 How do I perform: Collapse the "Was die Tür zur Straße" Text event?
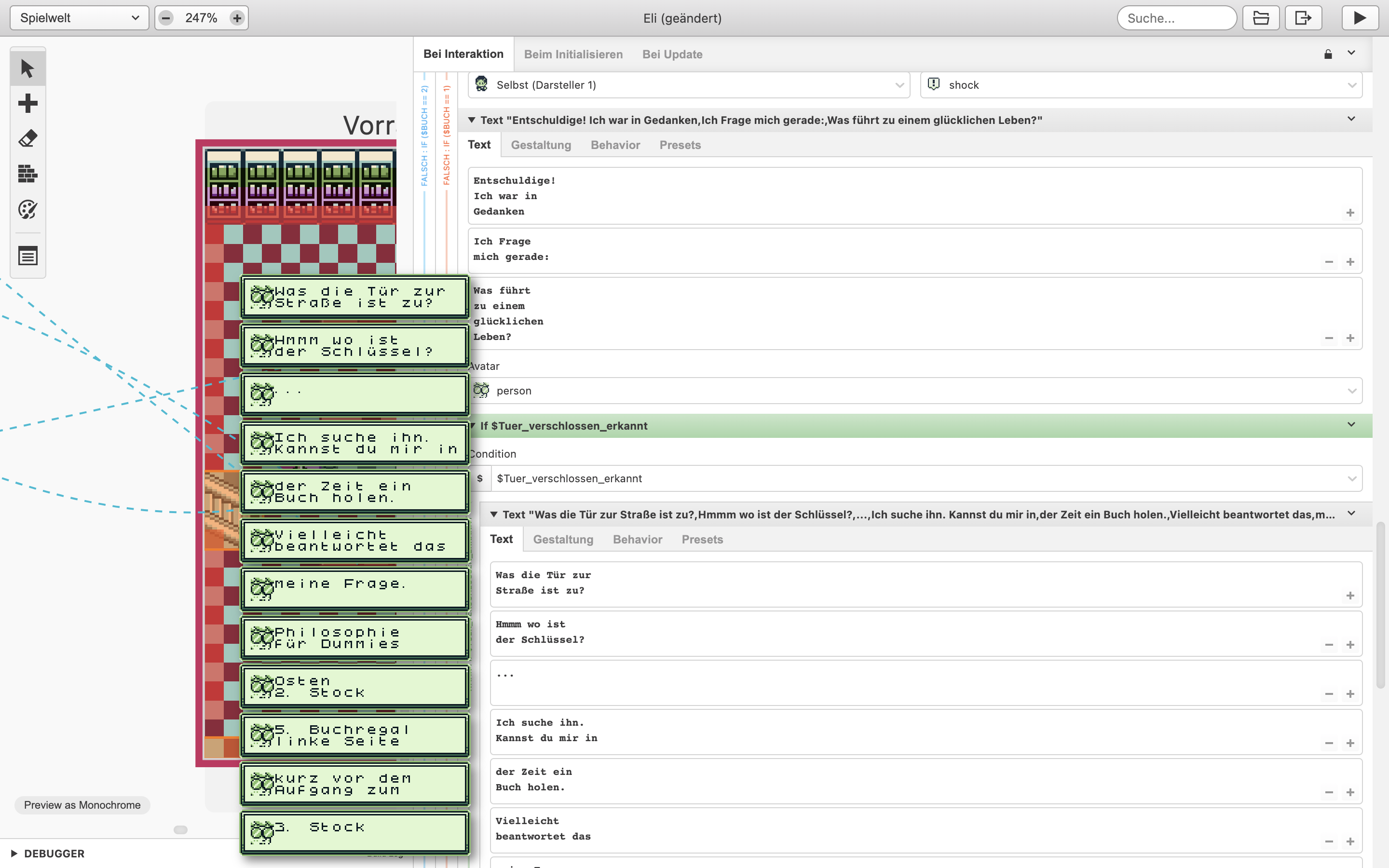493,515
